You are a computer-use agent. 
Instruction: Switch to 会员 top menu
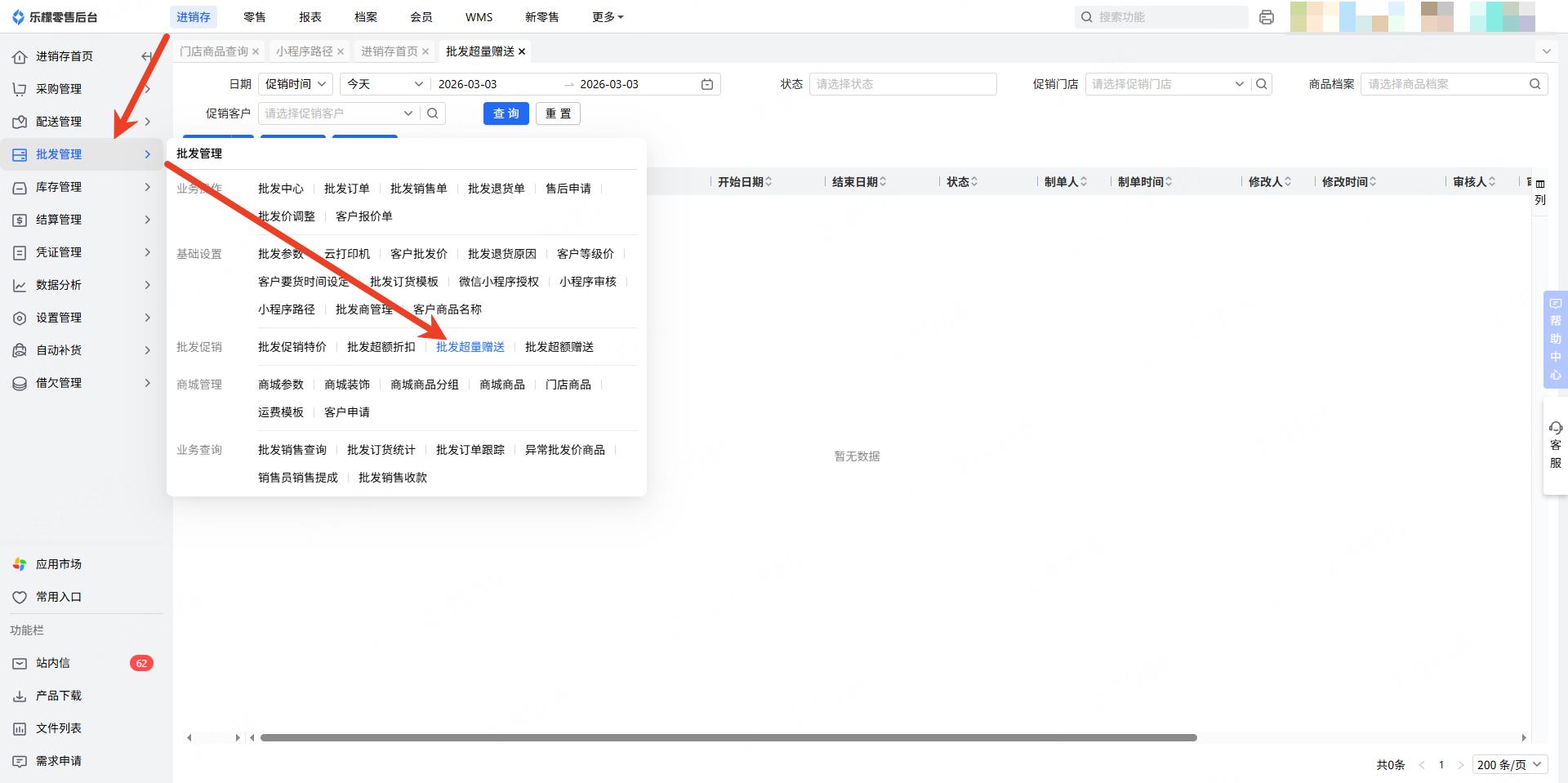tap(421, 17)
